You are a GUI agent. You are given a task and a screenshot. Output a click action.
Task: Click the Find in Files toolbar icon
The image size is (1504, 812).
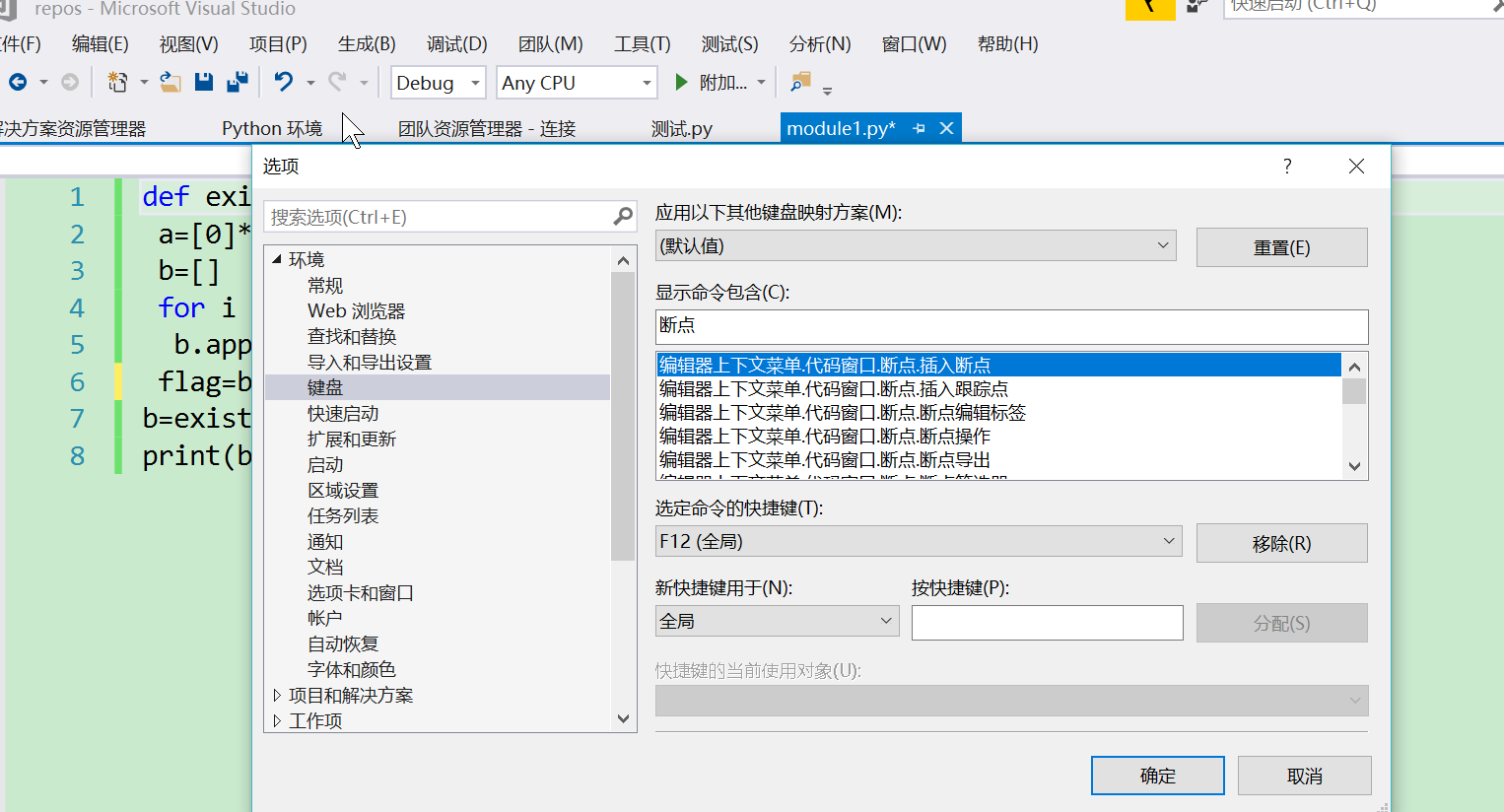[x=800, y=83]
